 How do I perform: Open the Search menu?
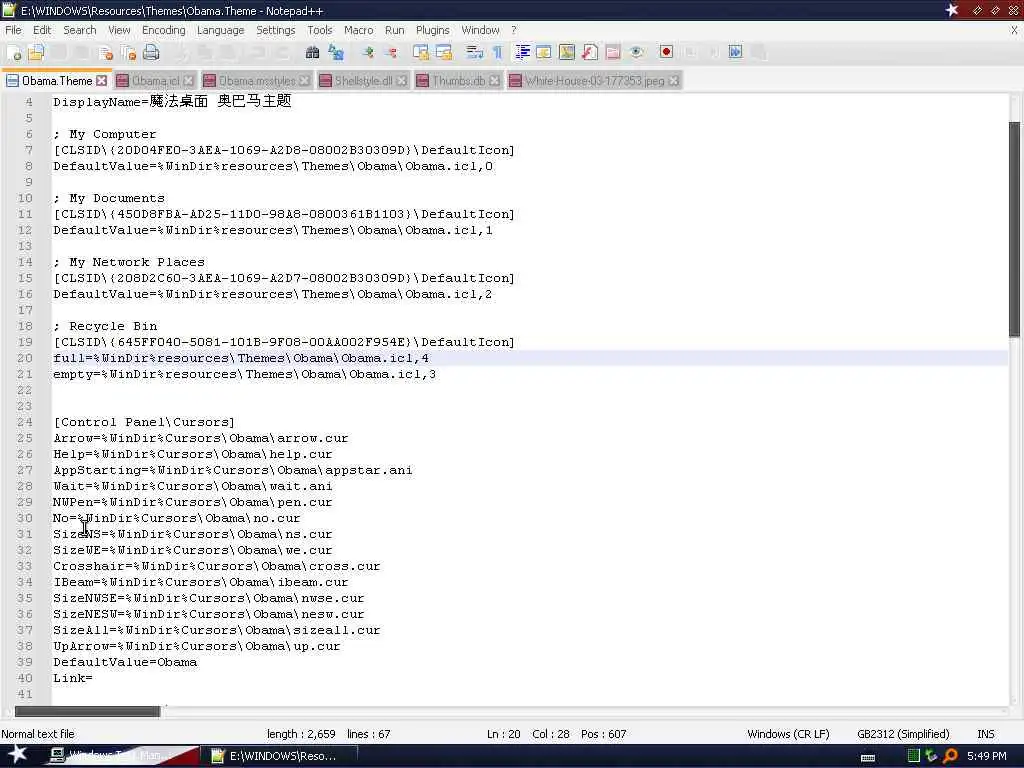[80, 30]
